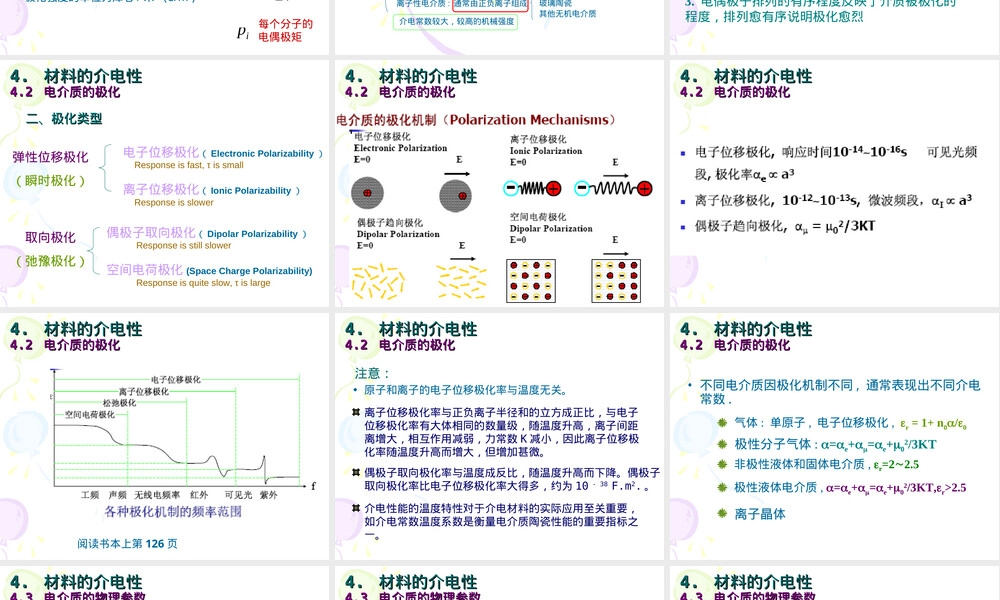The height and width of the screenshot is (600, 1000).
Task: Click the 无线电频率 axis label
Action: pos(157,495)
